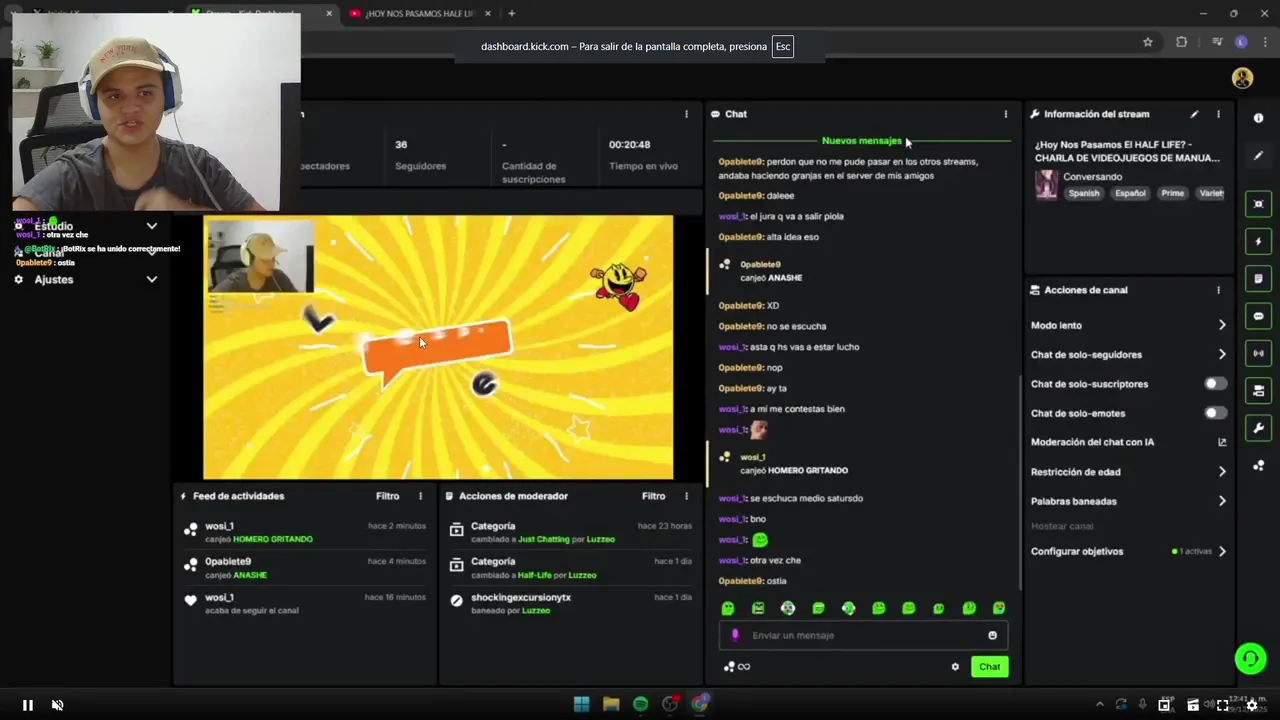Click the Conversando category thumbnail

1046,184
